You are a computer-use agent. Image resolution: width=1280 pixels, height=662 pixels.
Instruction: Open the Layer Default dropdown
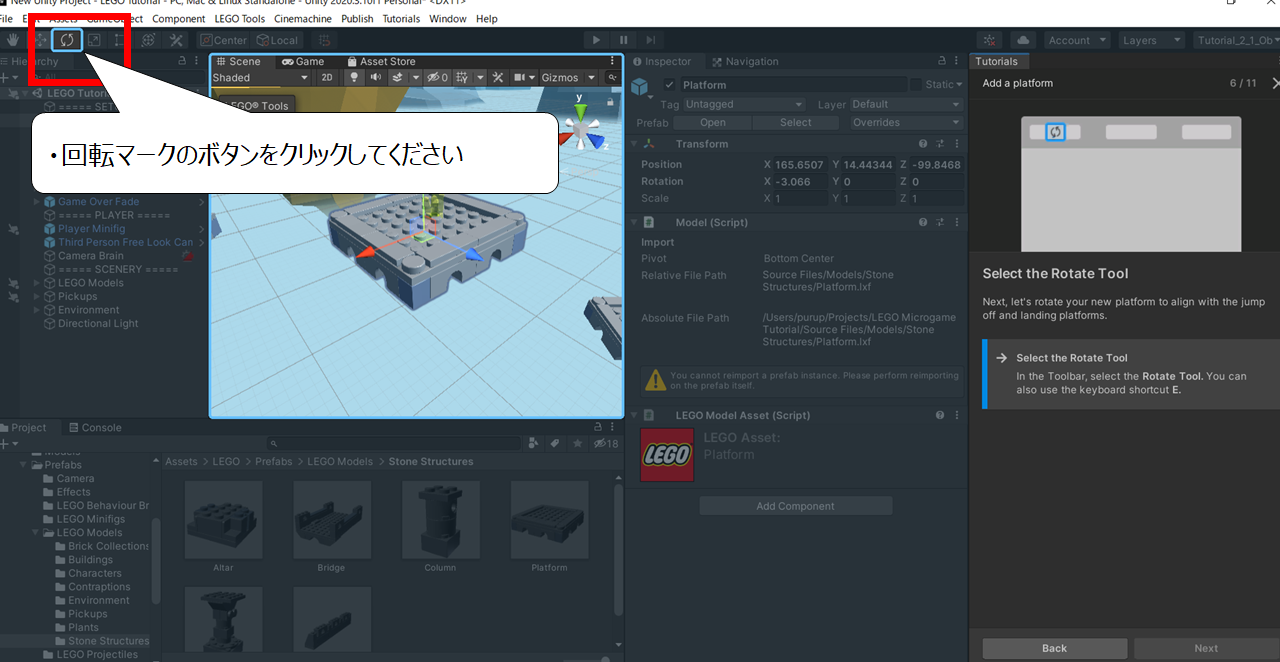[x=906, y=104]
